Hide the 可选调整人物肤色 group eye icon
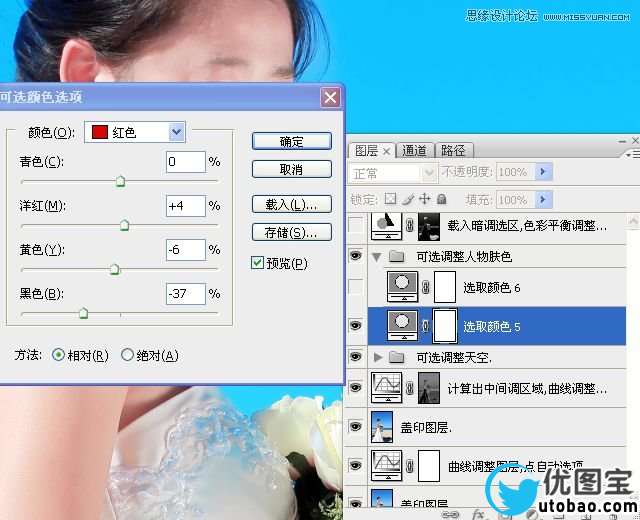 (356, 256)
